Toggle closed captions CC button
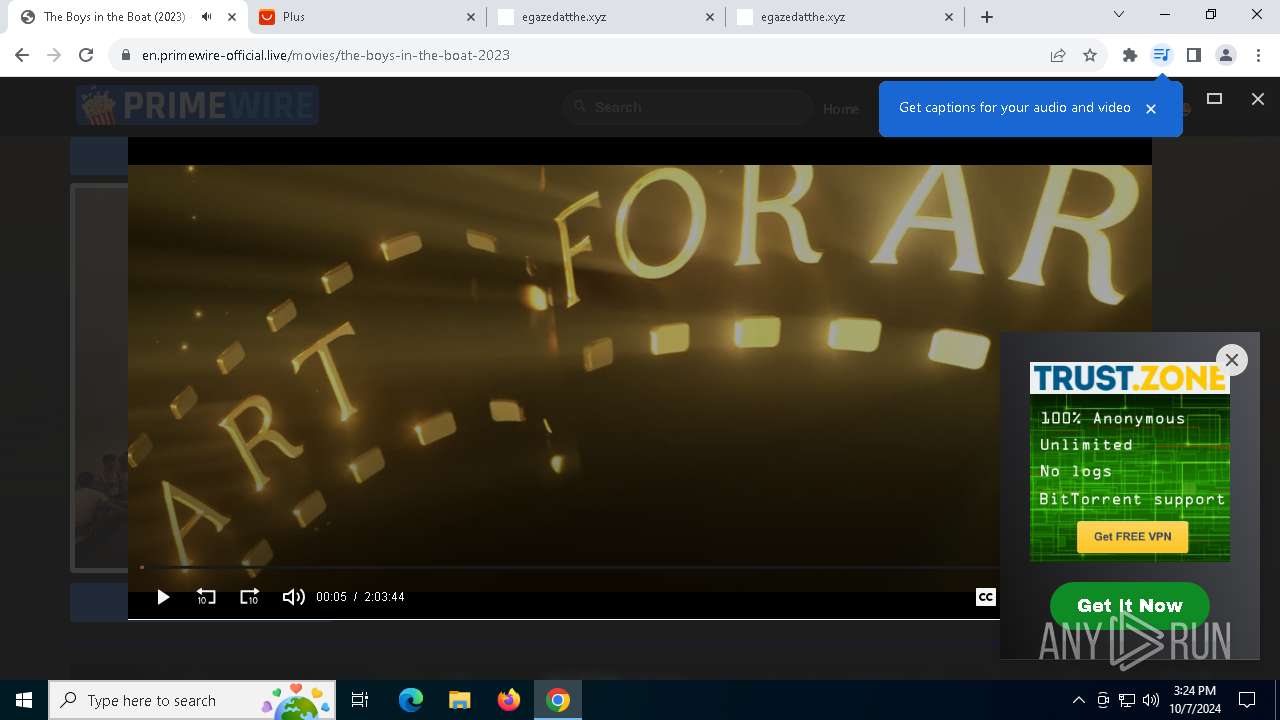The image size is (1280, 720). [x=985, y=597]
